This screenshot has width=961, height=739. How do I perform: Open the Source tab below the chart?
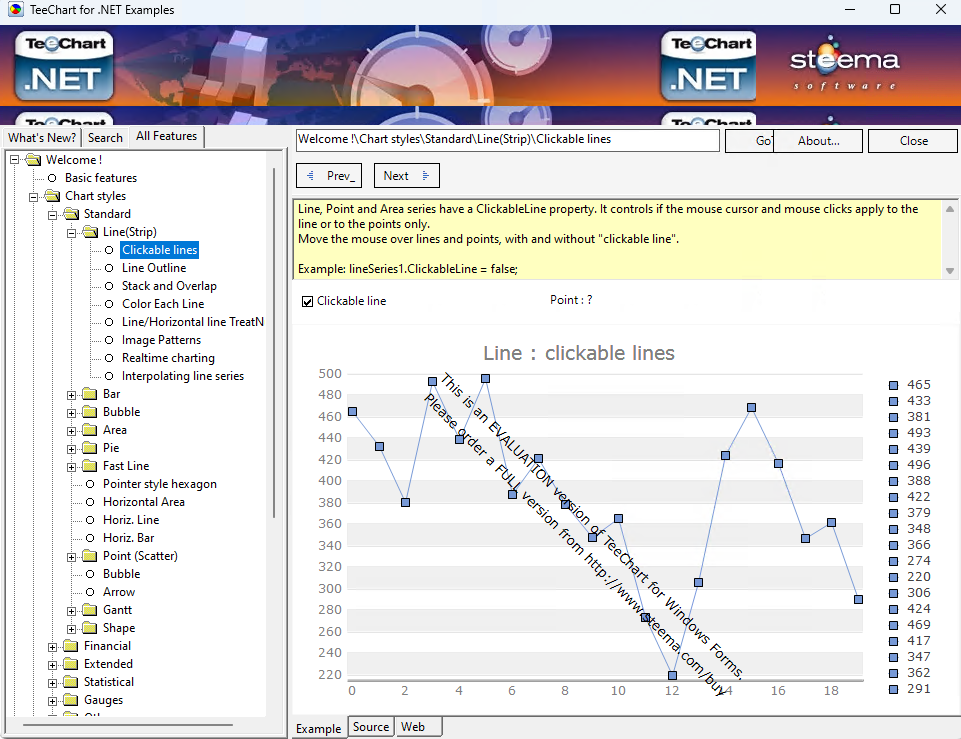(371, 727)
